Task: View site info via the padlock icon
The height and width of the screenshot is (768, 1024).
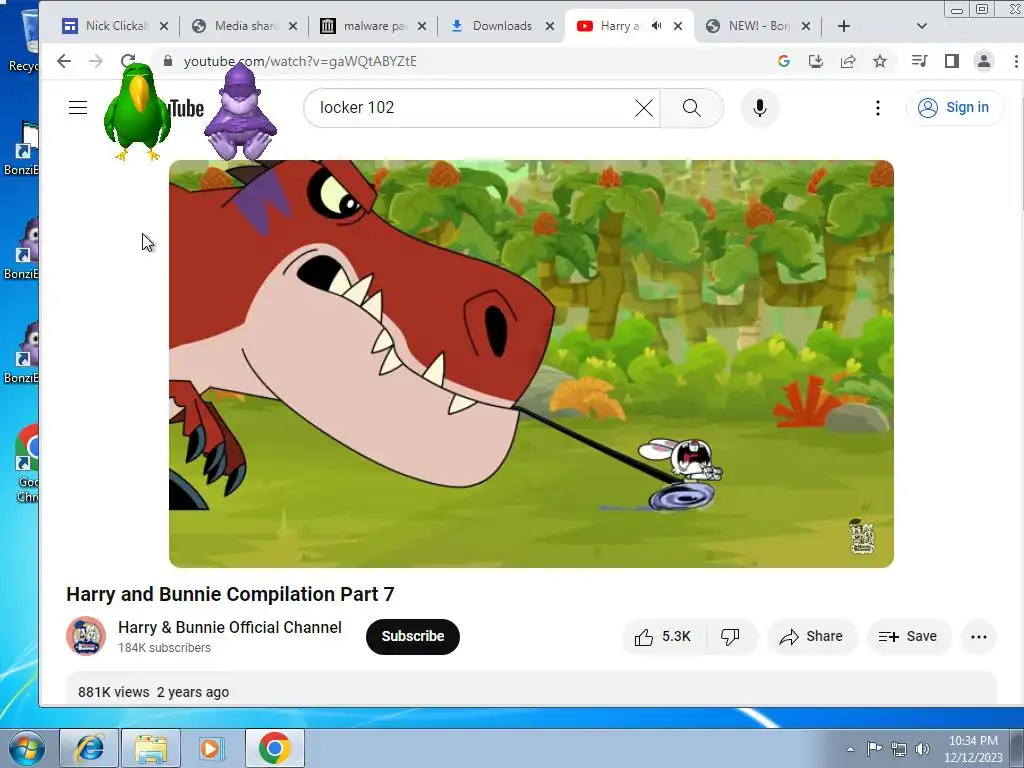Action: click(168, 61)
